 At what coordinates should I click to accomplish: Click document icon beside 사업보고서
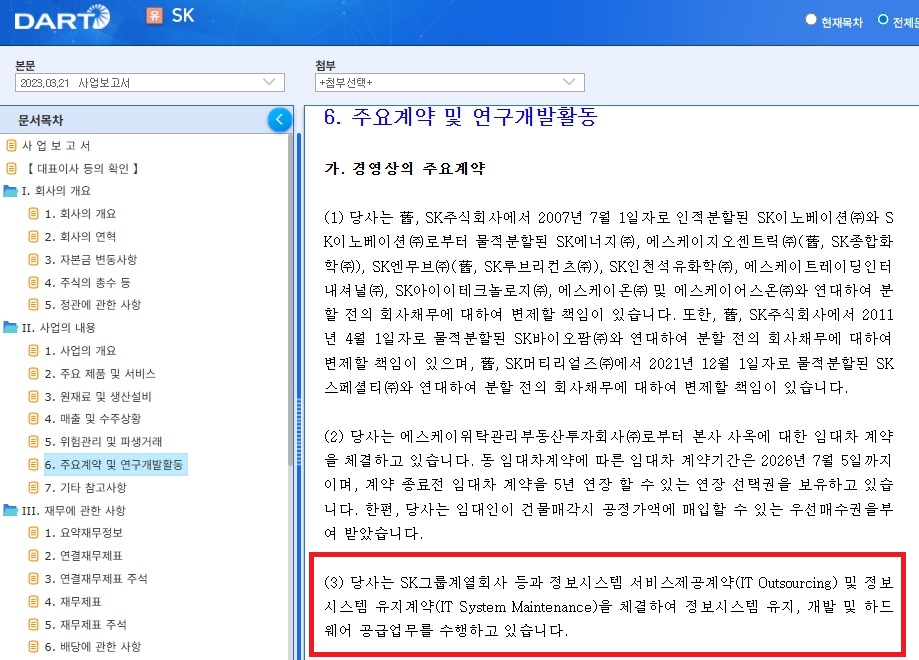[12, 145]
